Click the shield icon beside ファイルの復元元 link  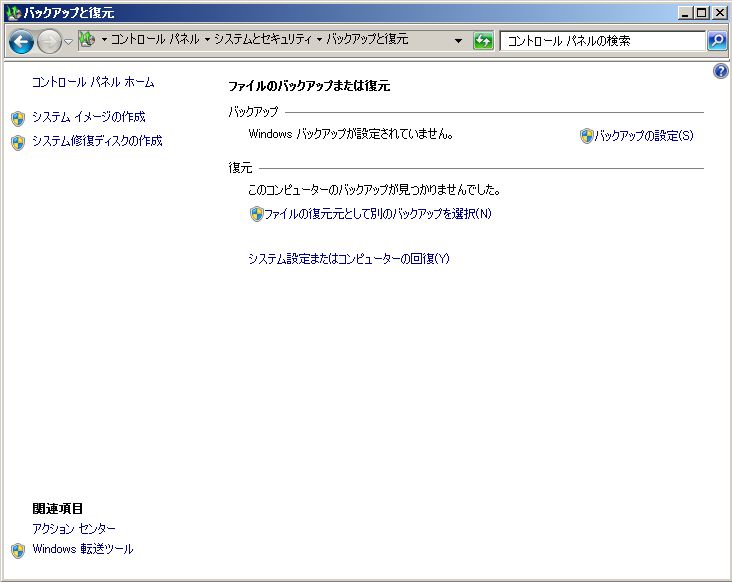256,214
